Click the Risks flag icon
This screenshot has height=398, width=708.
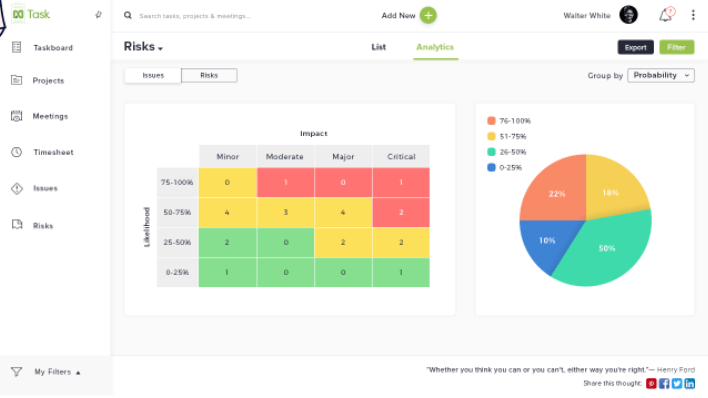click(x=17, y=225)
